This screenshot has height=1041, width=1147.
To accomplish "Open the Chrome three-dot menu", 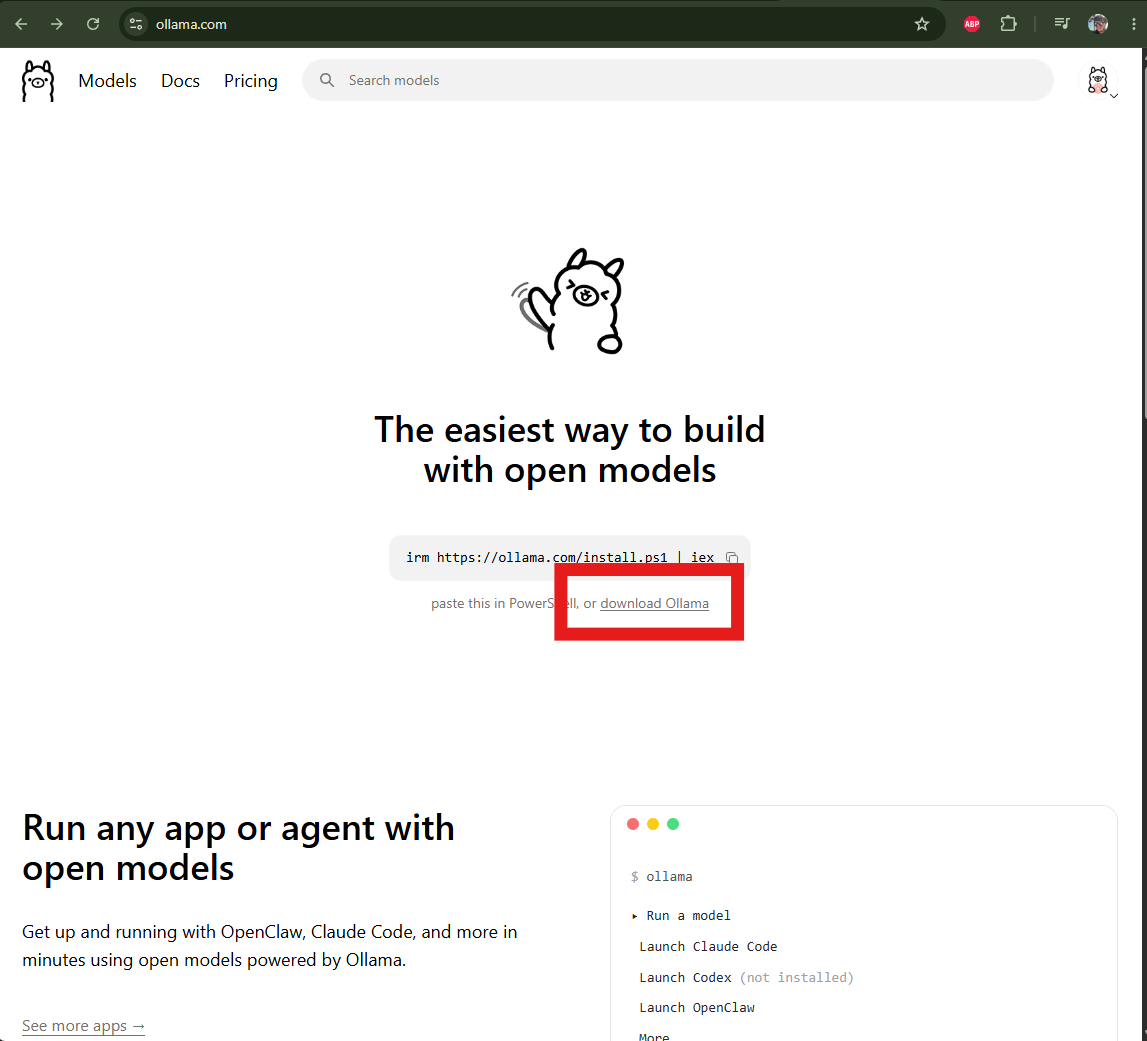I will click(x=1133, y=24).
